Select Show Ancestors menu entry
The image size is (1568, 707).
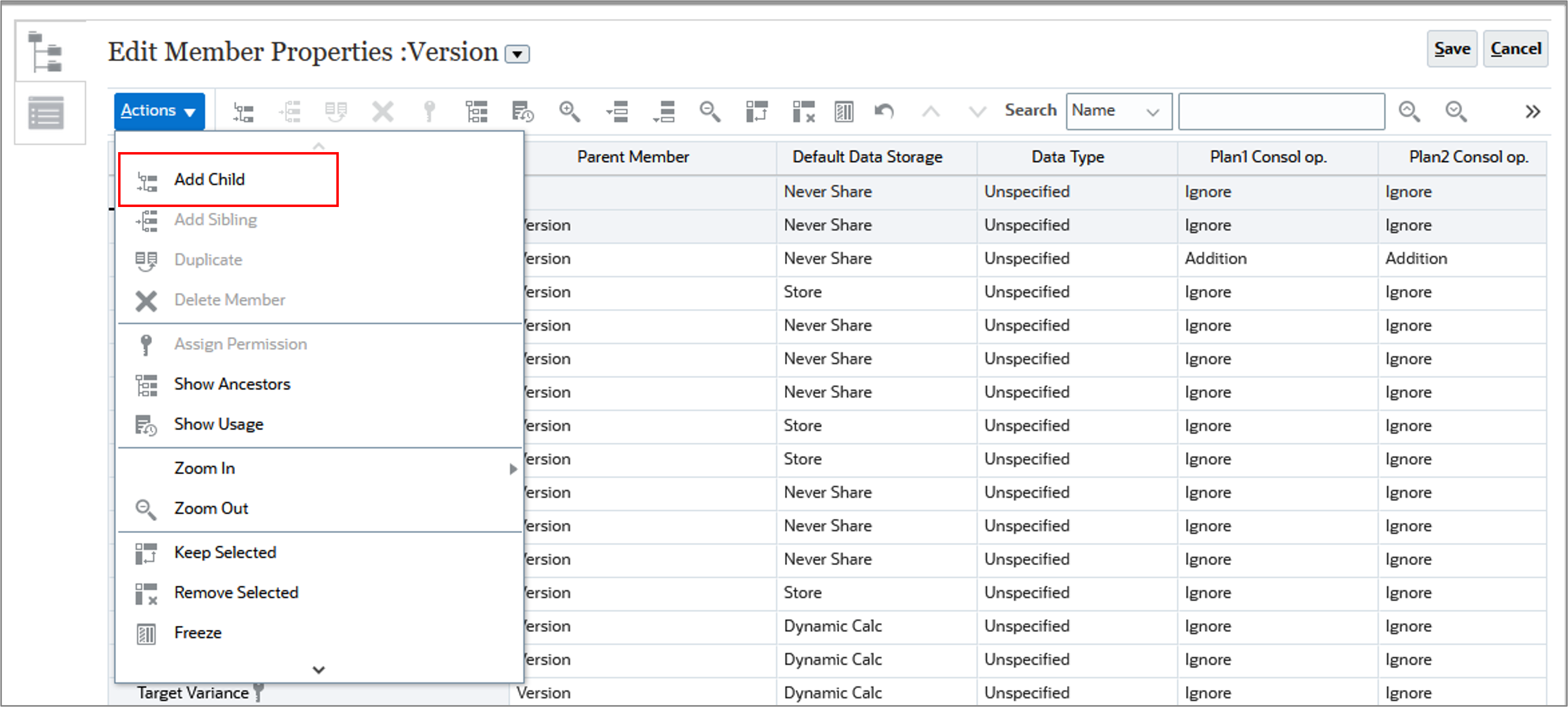(x=232, y=384)
